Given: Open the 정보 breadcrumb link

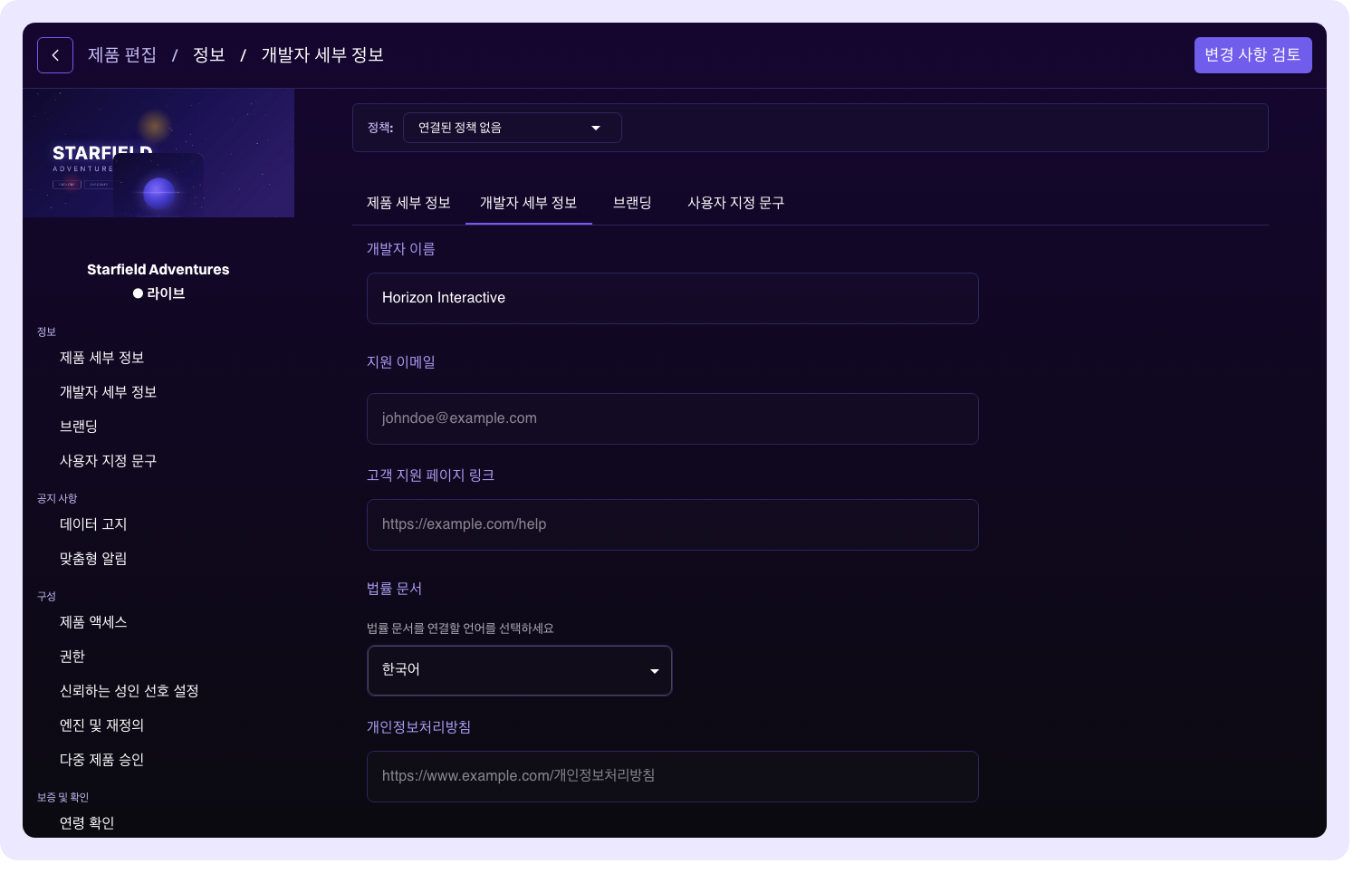Looking at the screenshot, I should click(209, 55).
